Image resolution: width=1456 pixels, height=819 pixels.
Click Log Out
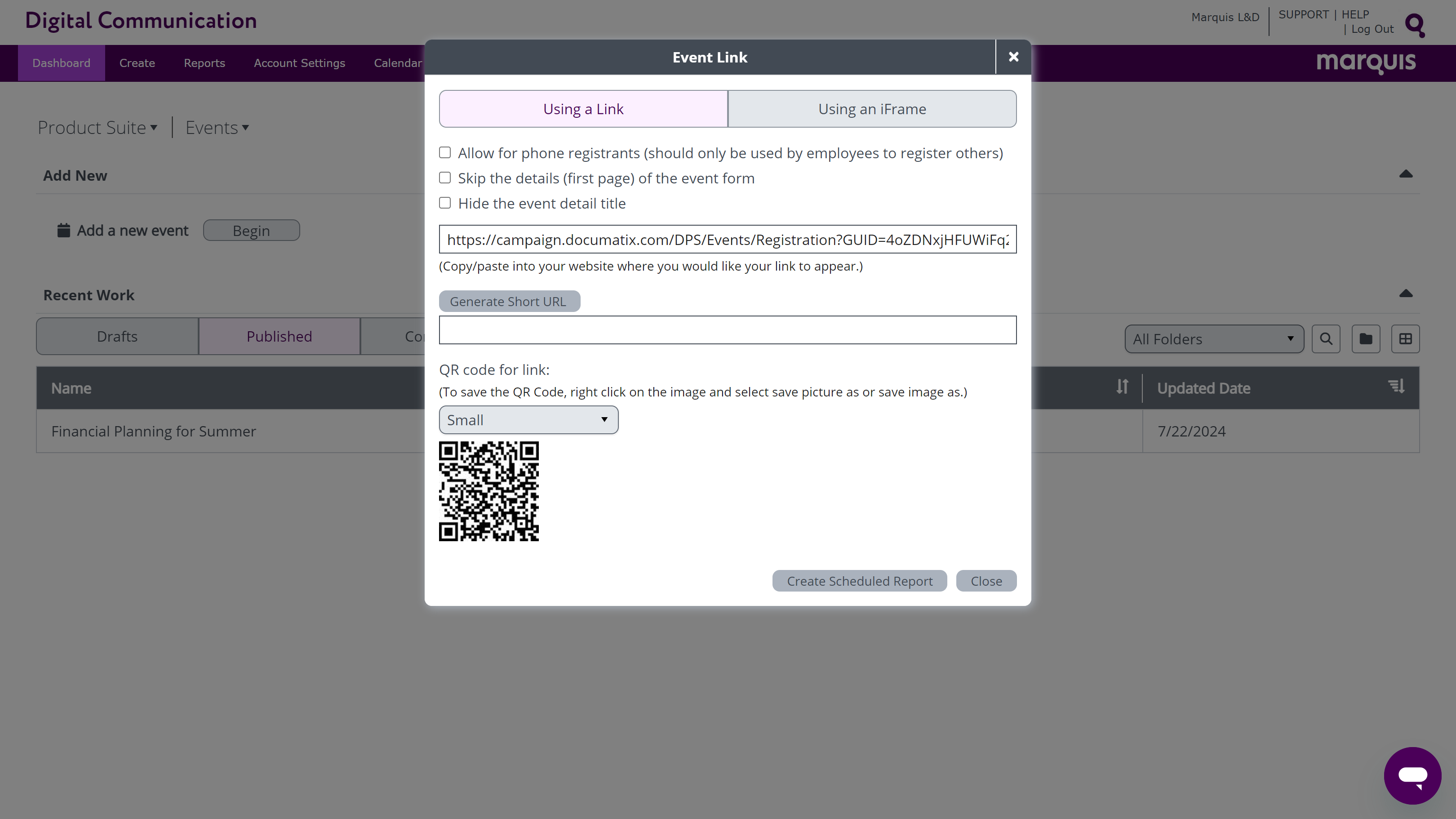point(1372,29)
